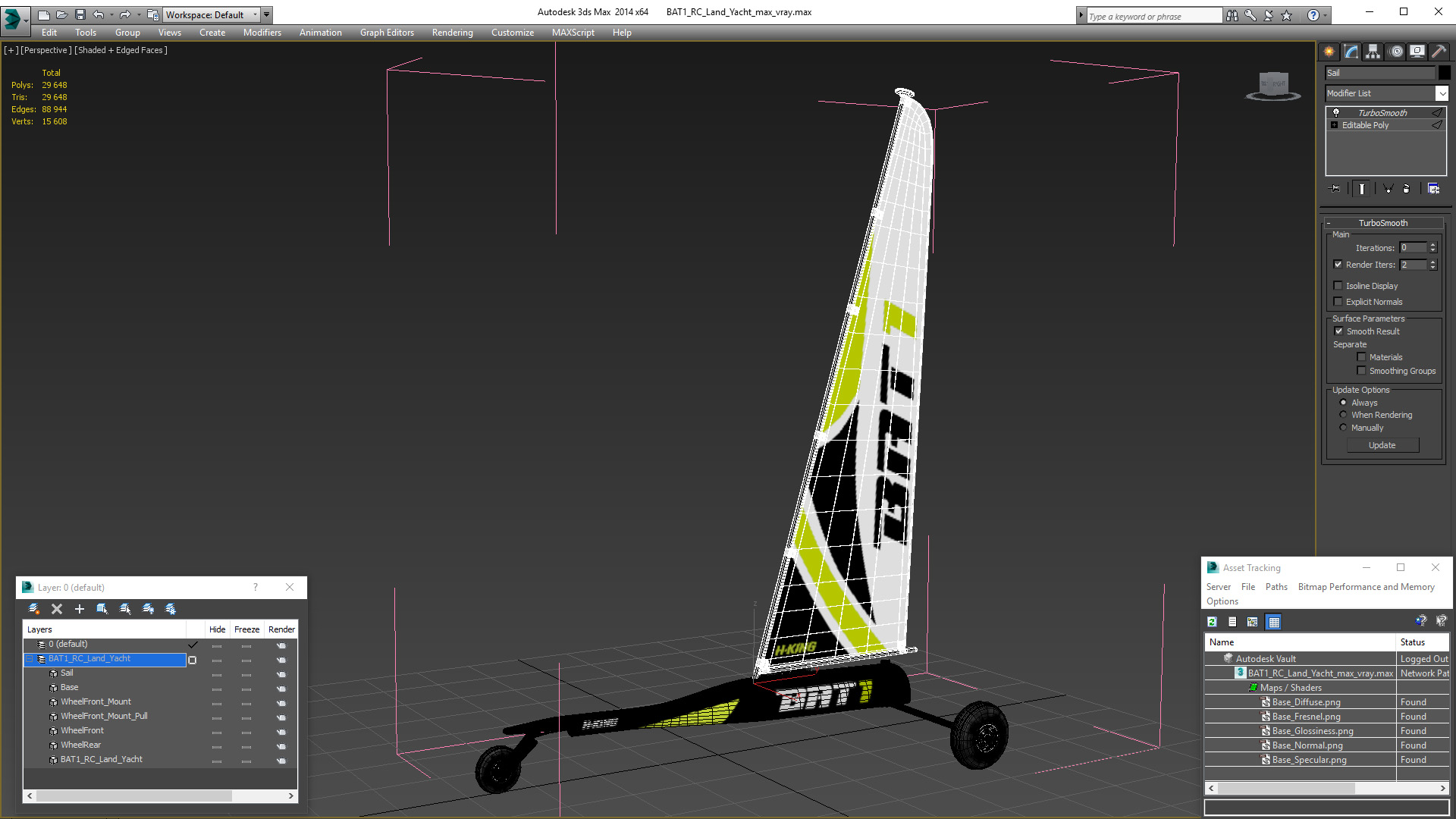The height and width of the screenshot is (819, 1456).
Task: Collapse BAT1_RC_Land_Yacht layer tree
Action: click(30, 659)
